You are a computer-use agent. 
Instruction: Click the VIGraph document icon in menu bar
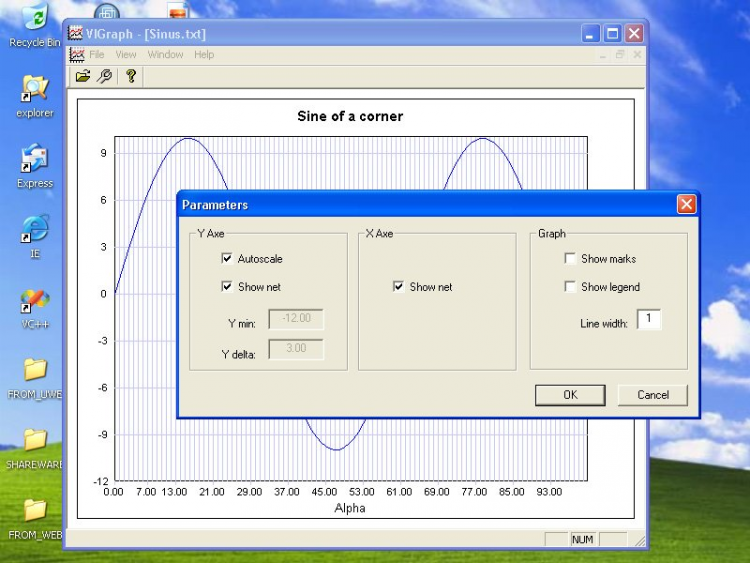click(x=77, y=55)
